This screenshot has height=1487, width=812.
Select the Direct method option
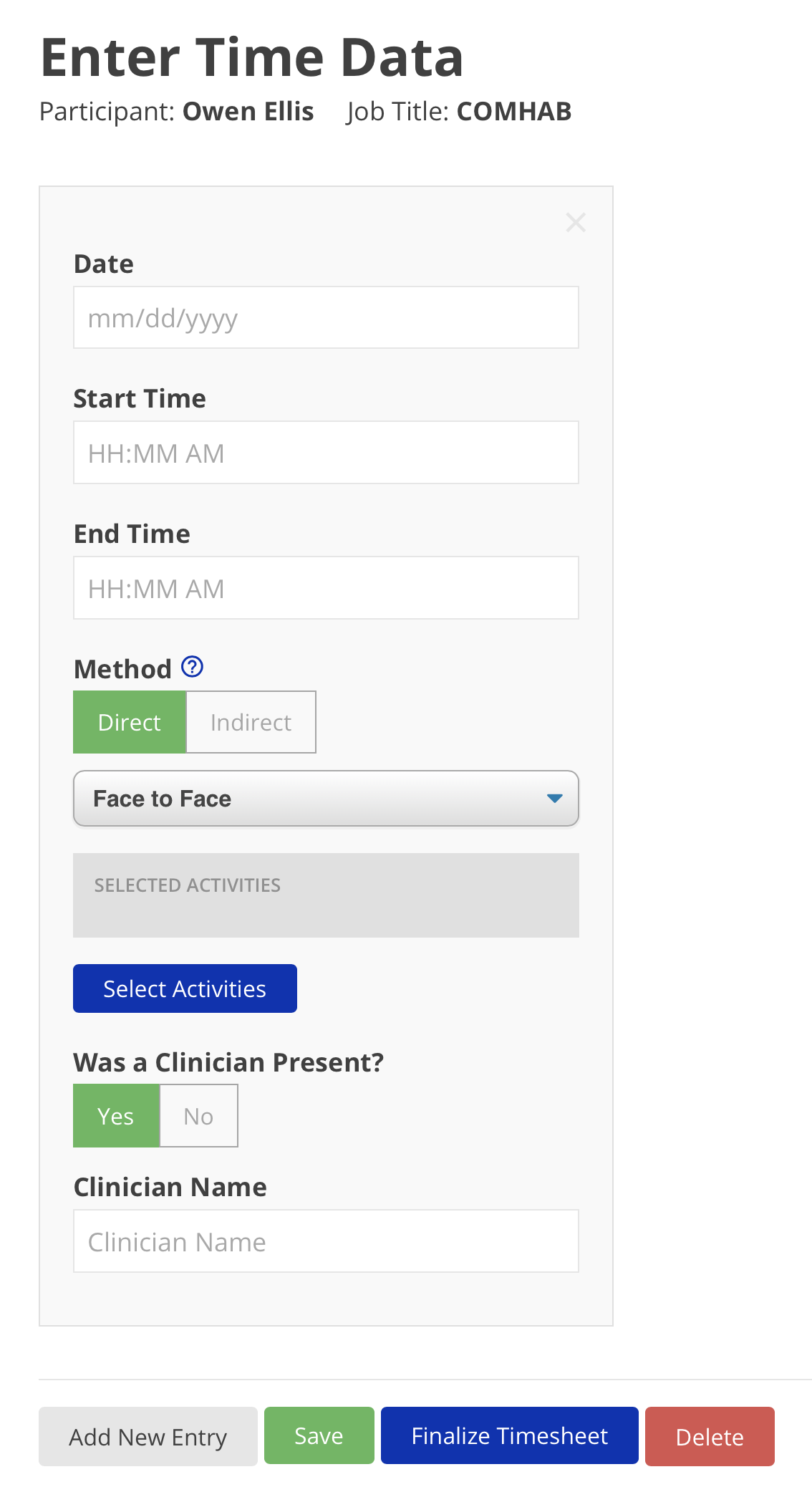[x=130, y=722]
